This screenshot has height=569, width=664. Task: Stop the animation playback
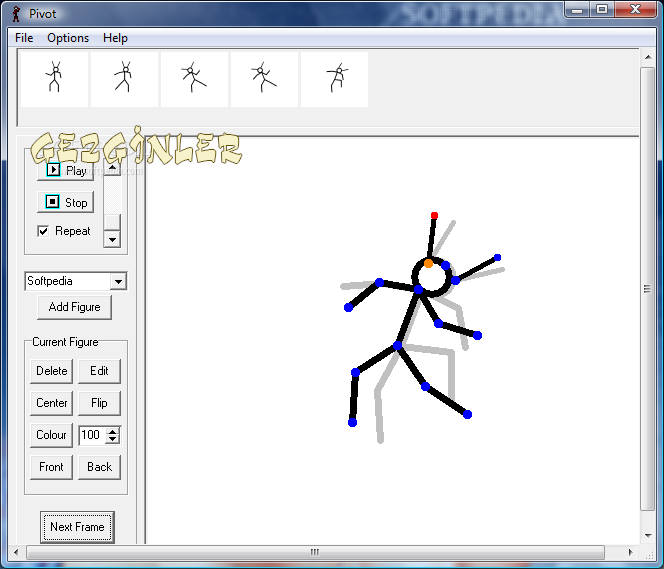[x=66, y=202]
